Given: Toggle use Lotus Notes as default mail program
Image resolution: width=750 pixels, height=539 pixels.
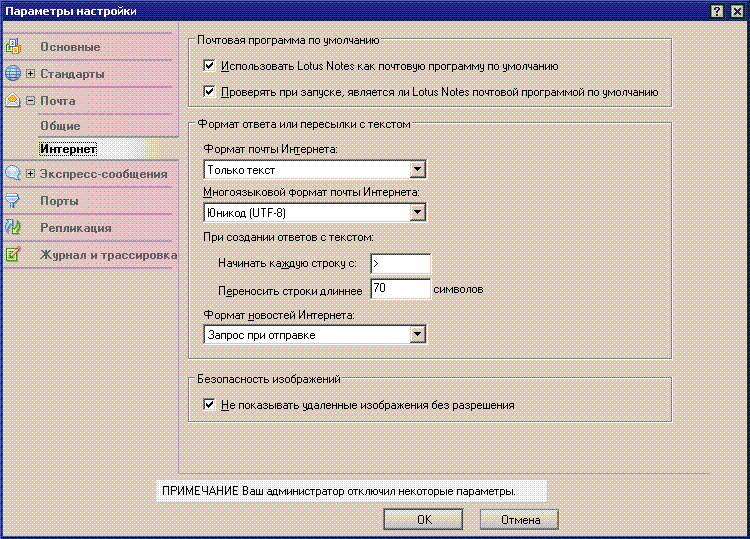Looking at the screenshot, I should coord(209,66).
